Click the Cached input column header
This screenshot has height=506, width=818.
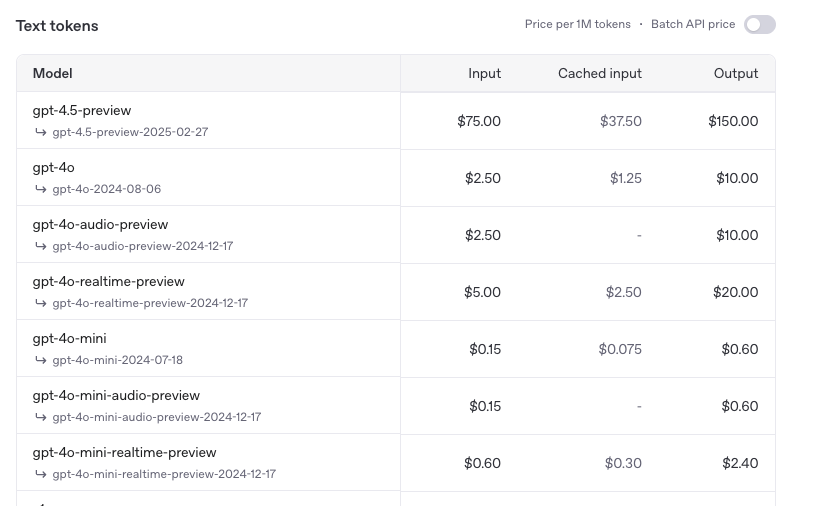tap(600, 73)
